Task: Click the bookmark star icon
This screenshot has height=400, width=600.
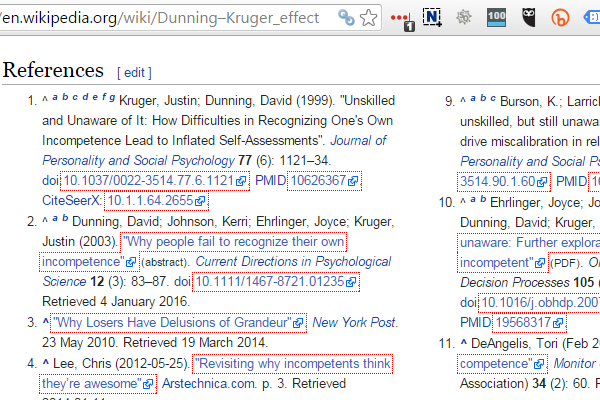Action: [x=369, y=18]
